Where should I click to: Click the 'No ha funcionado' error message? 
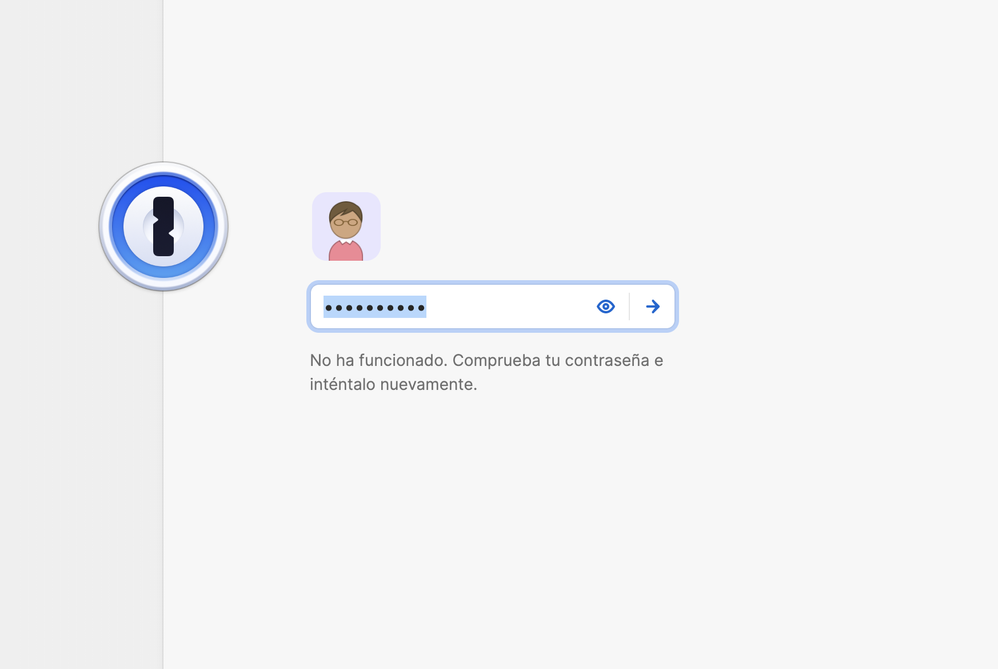pyautogui.click(x=378, y=360)
